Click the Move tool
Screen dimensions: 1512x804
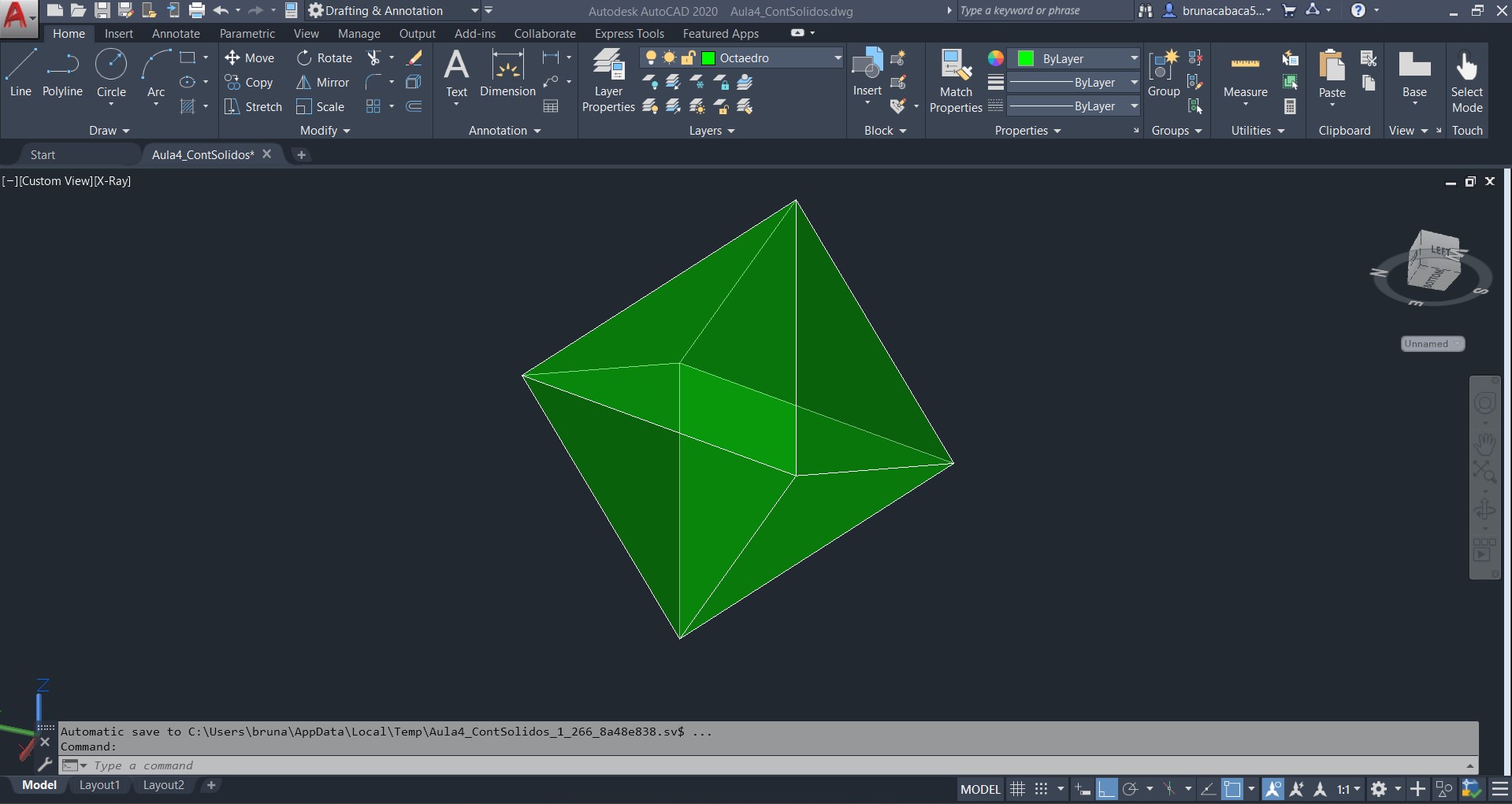pos(249,57)
